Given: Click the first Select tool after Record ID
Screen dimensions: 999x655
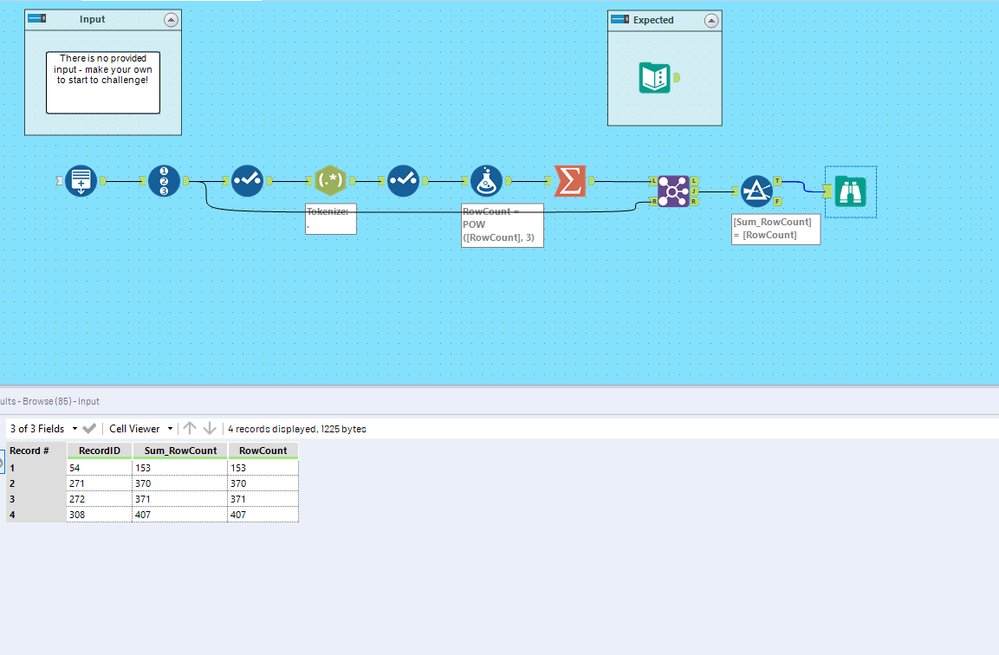Looking at the screenshot, I should [x=247, y=181].
